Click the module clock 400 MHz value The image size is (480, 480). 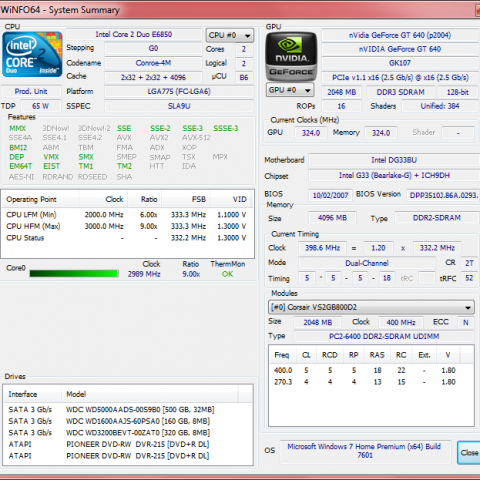coord(401,322)
